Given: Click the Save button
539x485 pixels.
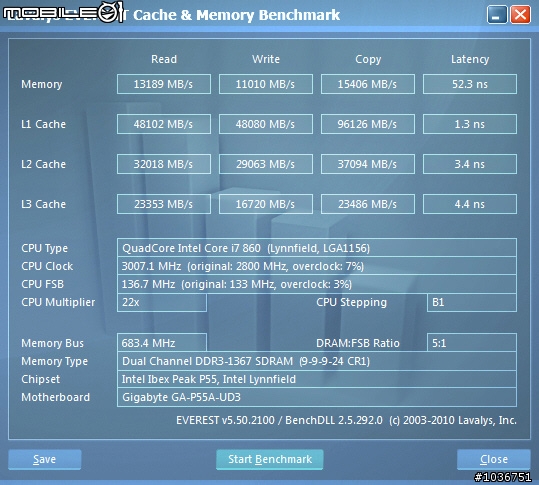Looking at the screenshot, I should point(45,459).
